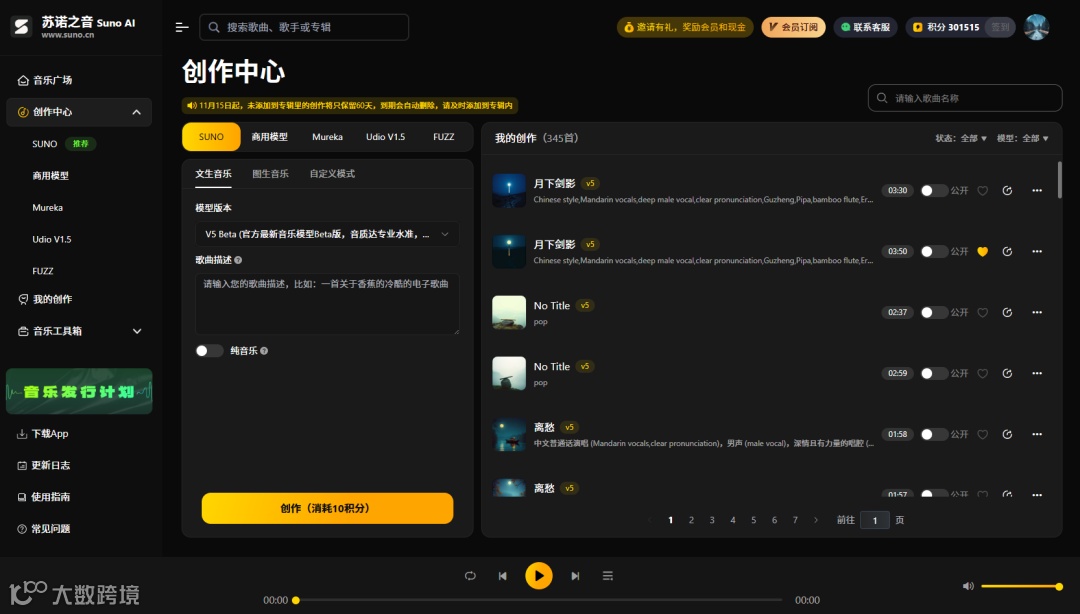
Task: Open user avatar profile menu
Action: tap(1036, 27)
